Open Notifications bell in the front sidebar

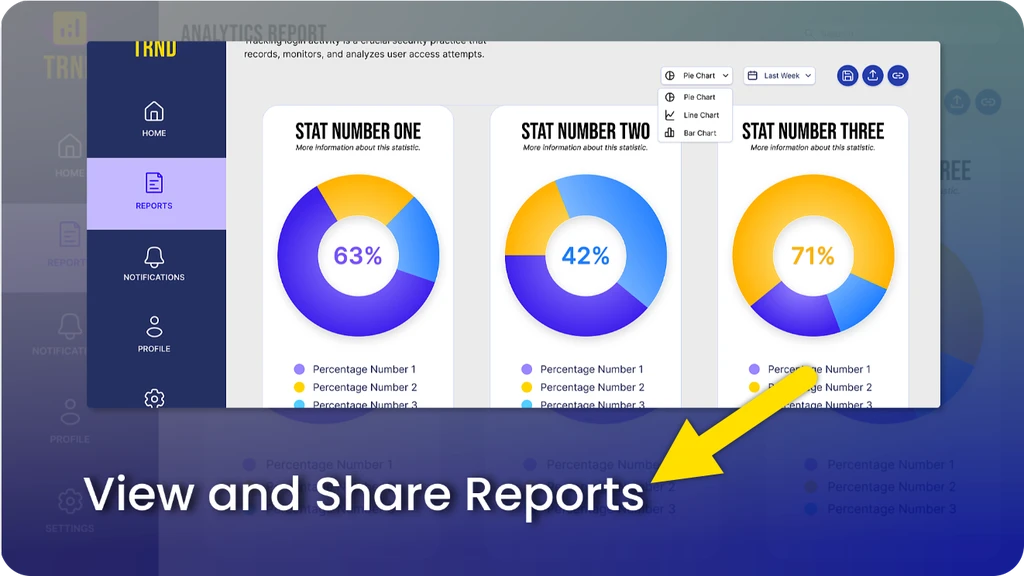[154, 263]
